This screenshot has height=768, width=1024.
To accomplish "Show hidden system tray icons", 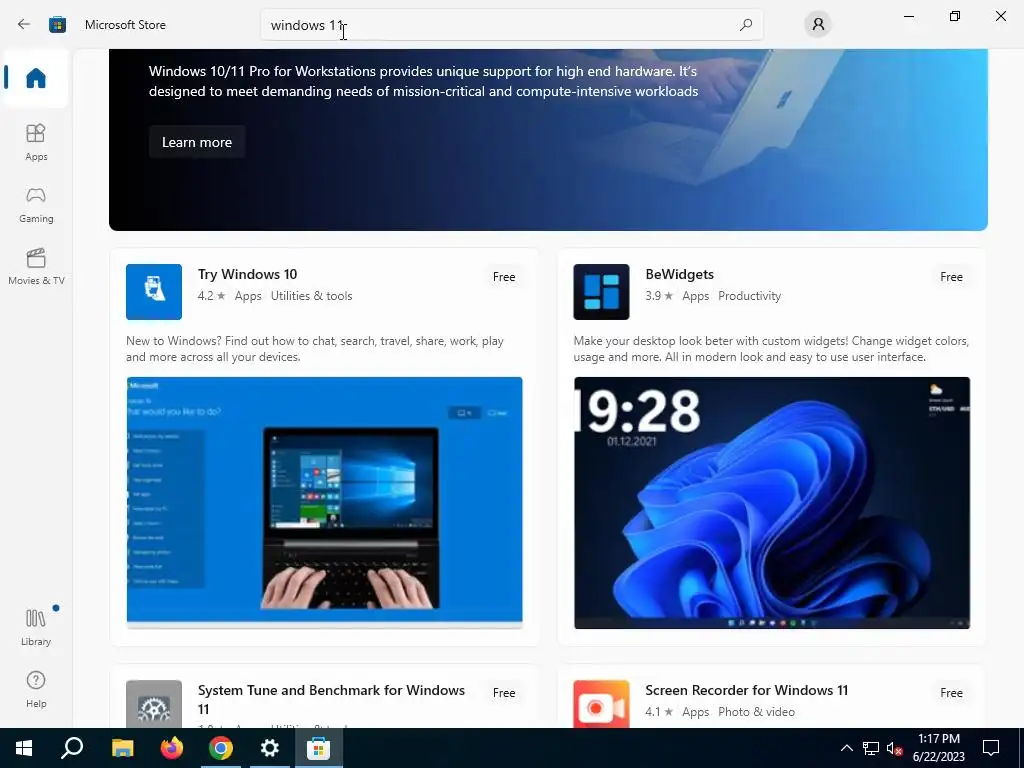I will [846, 748].
